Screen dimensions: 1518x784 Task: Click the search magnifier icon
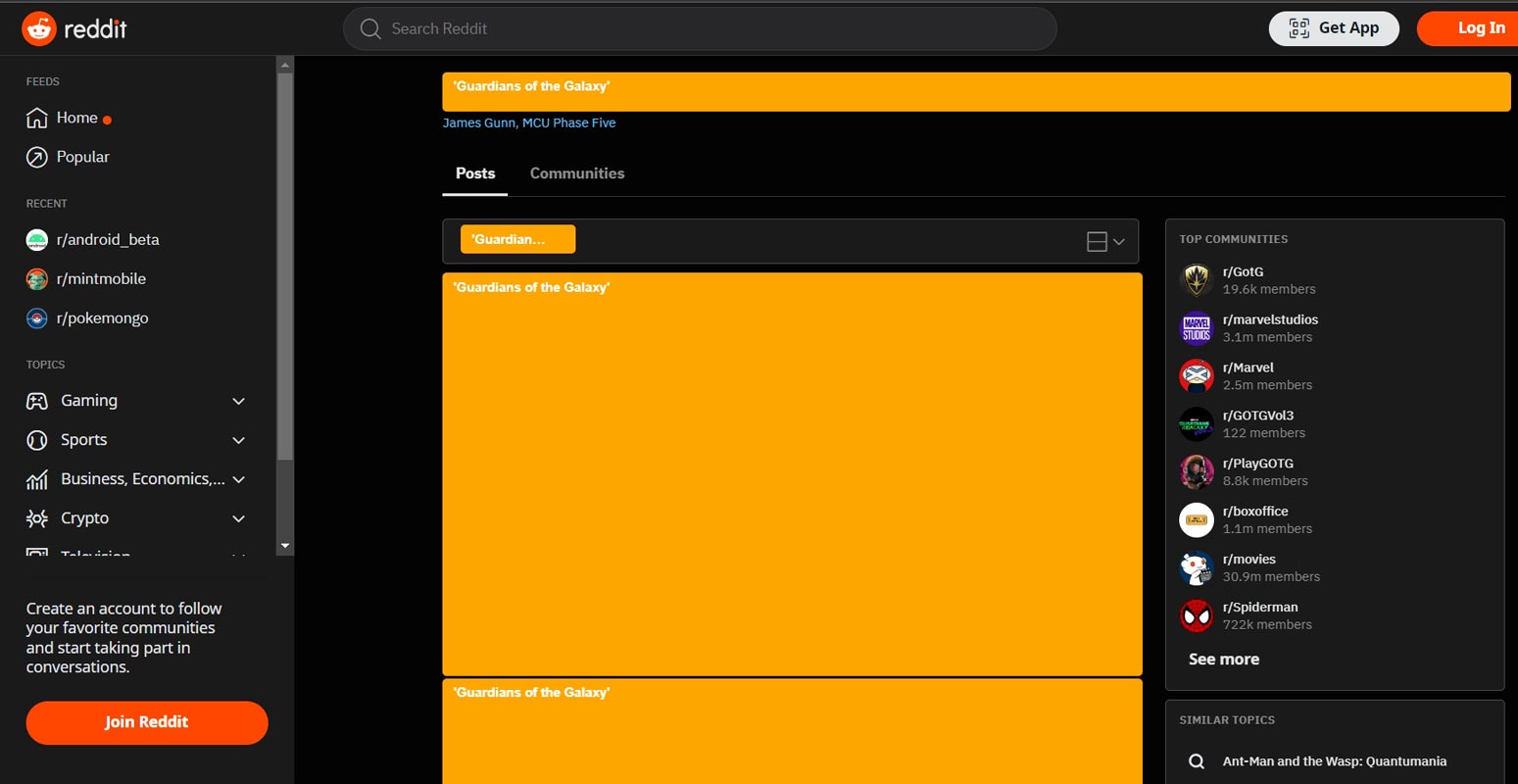370,28
